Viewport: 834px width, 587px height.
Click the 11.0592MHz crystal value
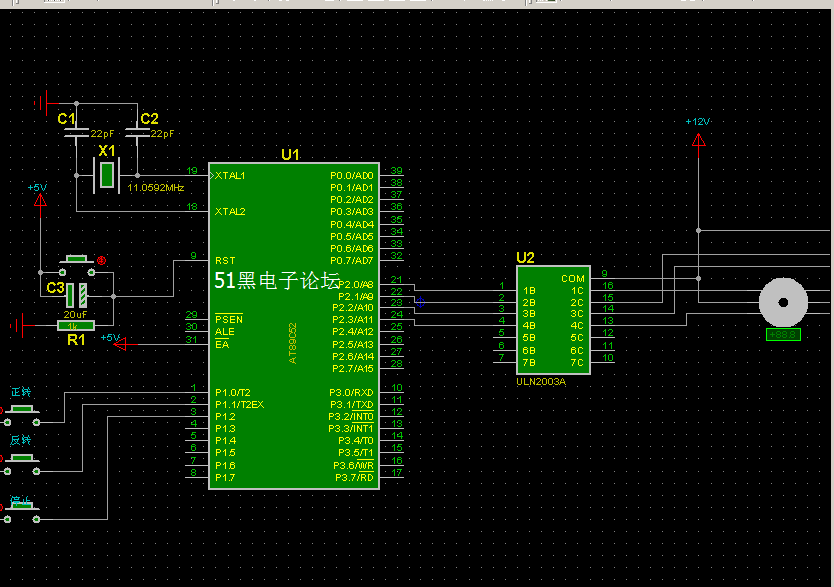[x=156, y=188]
